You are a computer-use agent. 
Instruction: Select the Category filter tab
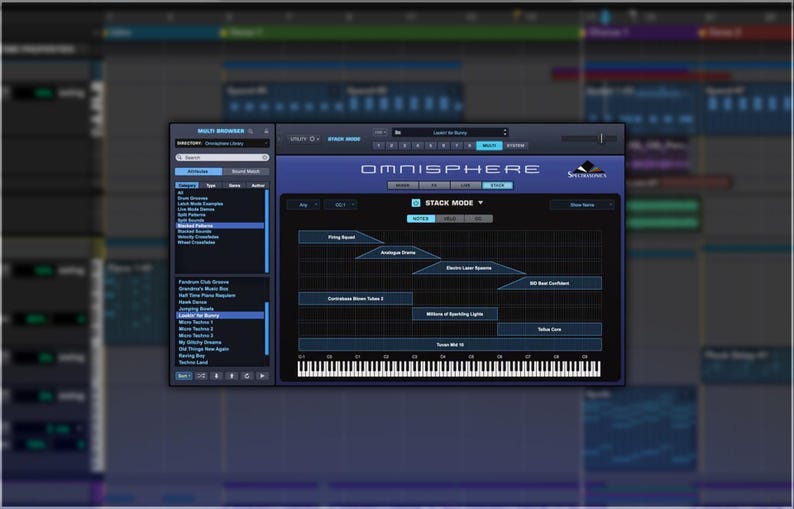(187, 185)
